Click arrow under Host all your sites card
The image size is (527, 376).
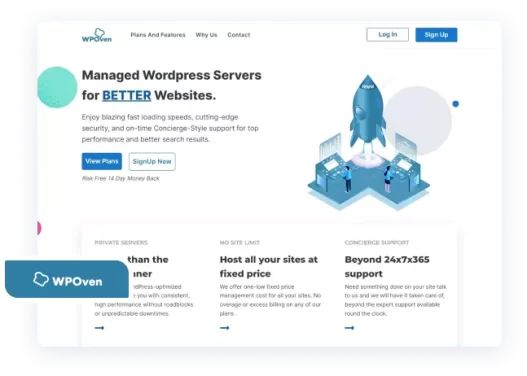coord(225,328)
